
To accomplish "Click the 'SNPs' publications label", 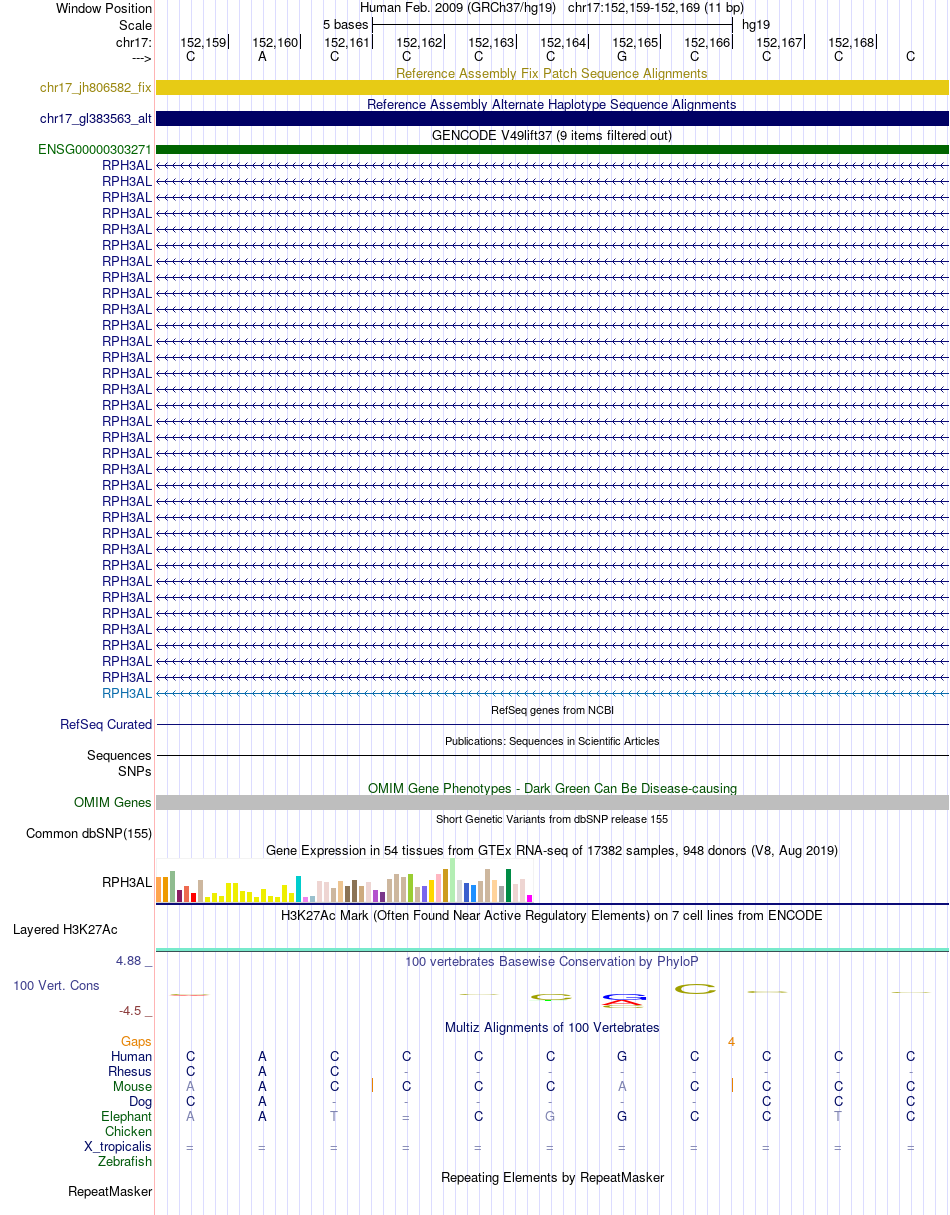I will click(x=134, y=771).
